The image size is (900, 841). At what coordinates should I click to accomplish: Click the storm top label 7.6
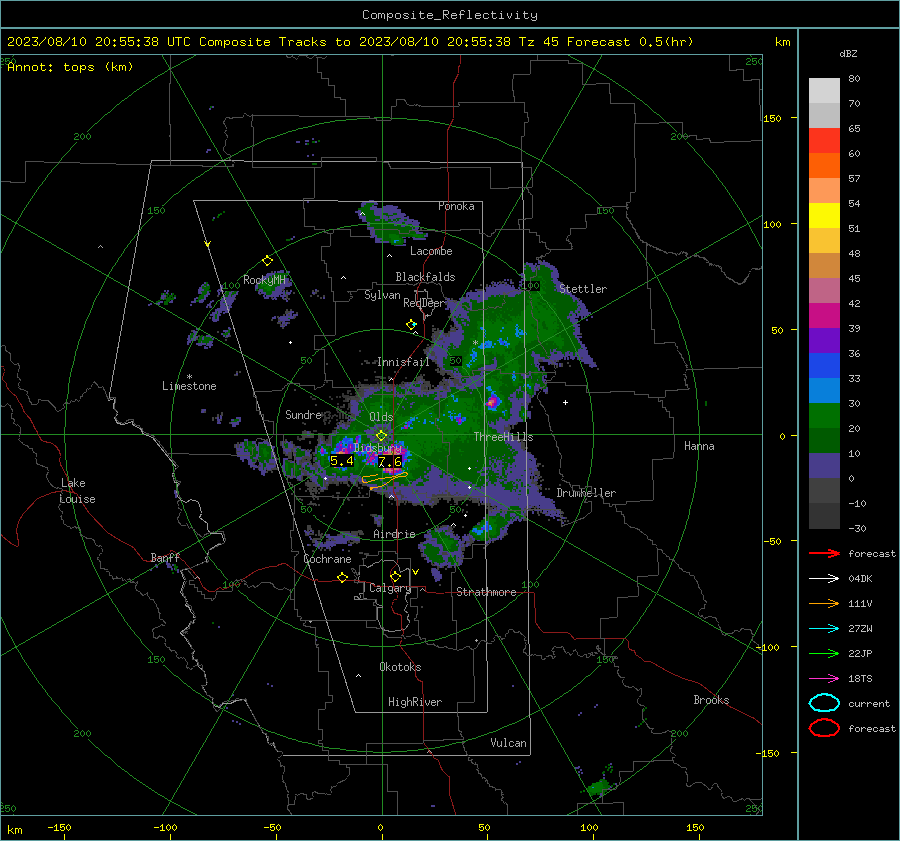(390, 462)
